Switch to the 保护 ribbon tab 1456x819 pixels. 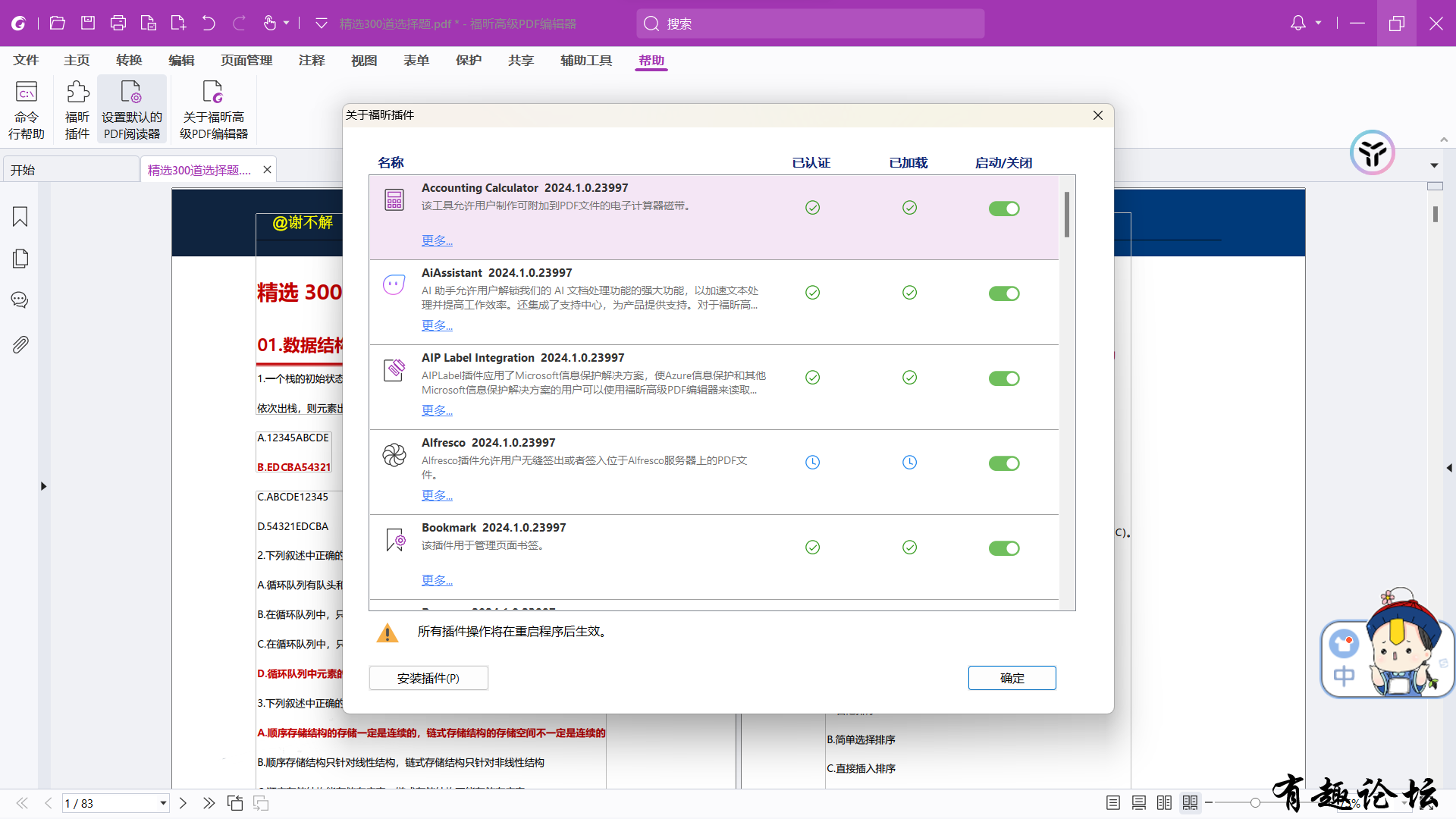(469, 60)
